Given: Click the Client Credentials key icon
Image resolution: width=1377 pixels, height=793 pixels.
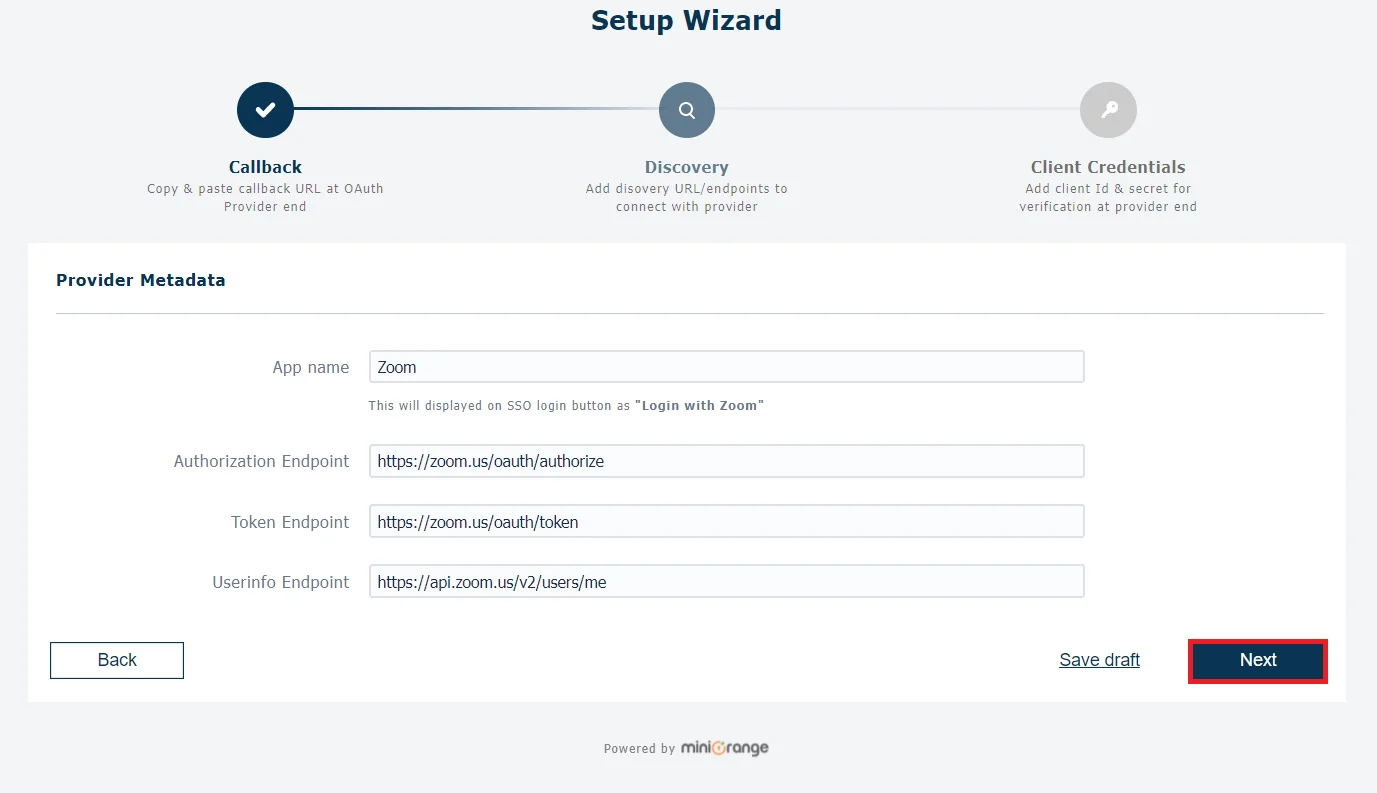Looking at the screenshot, I should click(1108, 110).
